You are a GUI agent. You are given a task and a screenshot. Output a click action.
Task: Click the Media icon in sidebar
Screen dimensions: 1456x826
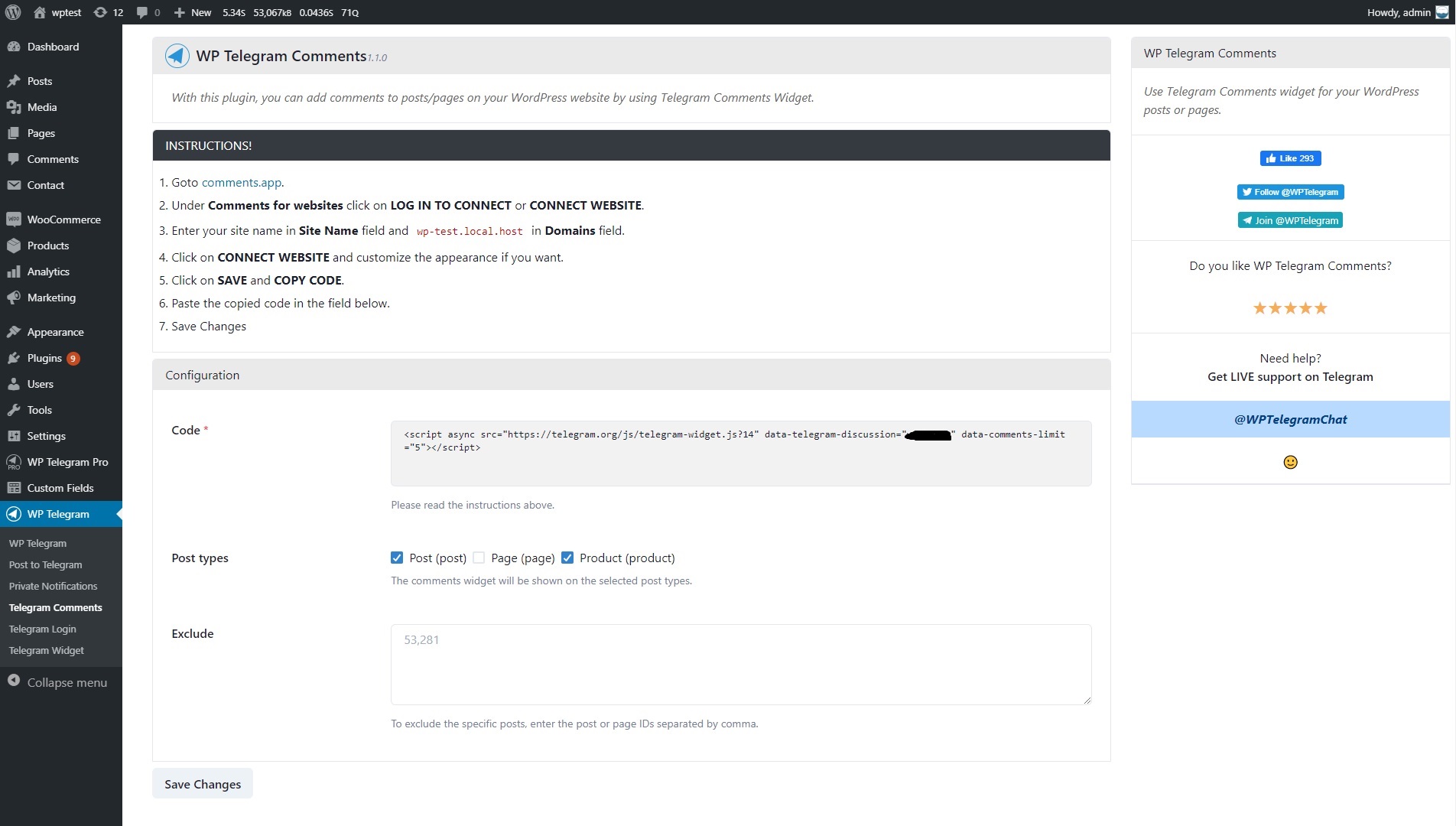coord(14,107)
